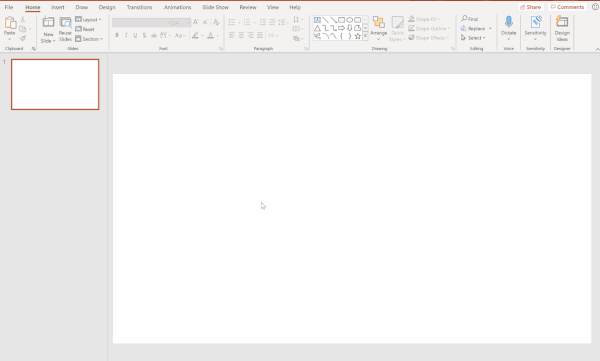
Task: Add a New Slide
Action: [48, 29]
